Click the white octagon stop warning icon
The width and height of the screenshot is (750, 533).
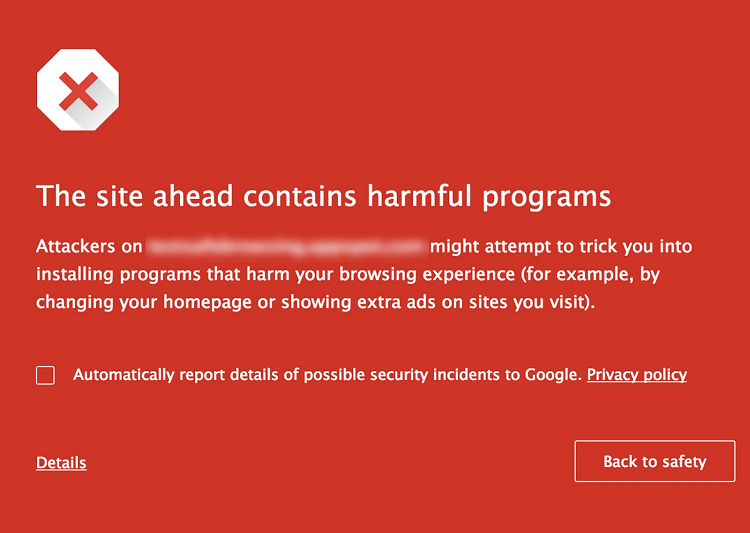click(78, 89)
